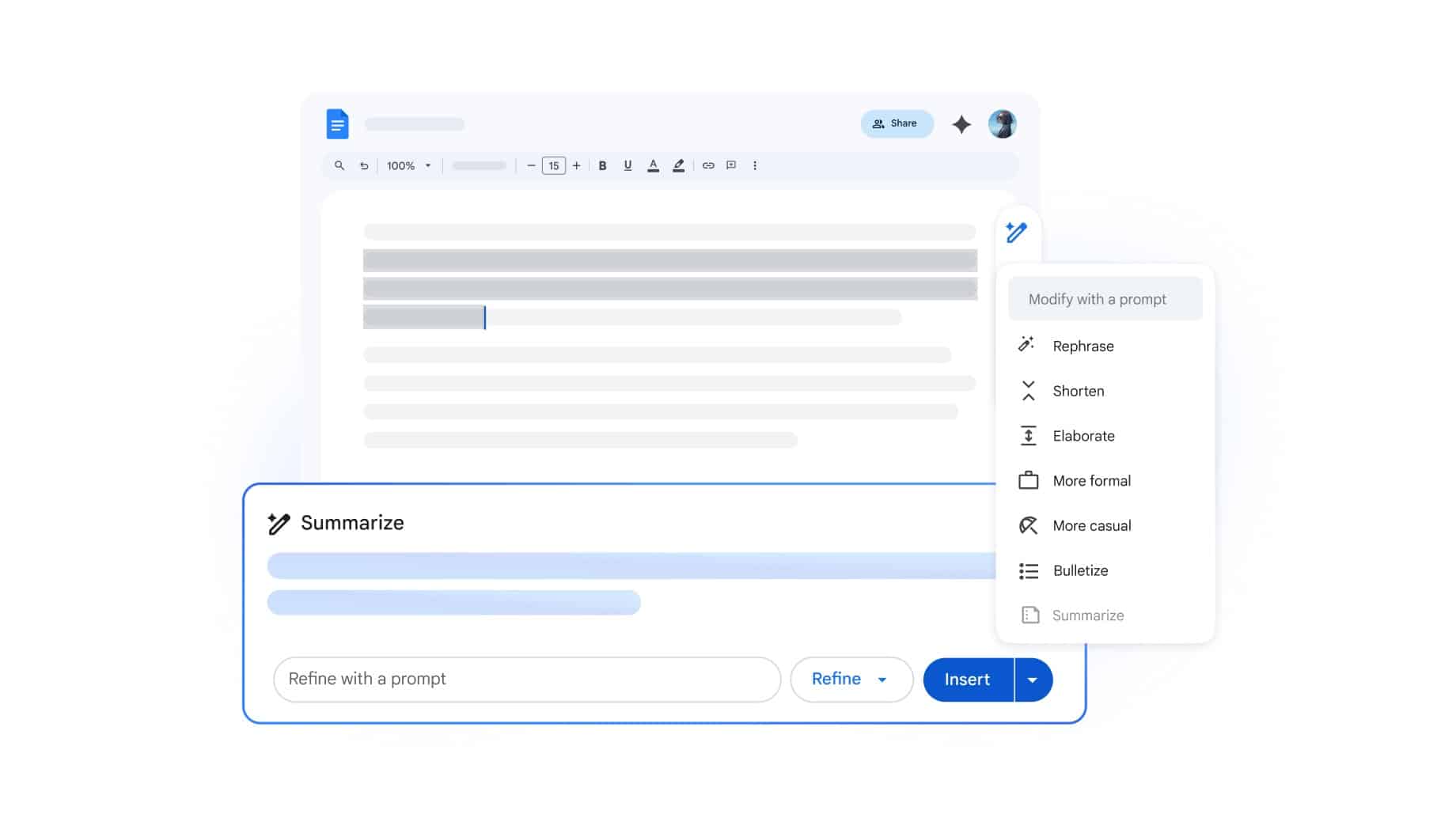The image size is (1456, 818).
Task: Open the text color picker
Action: tap(653, 166)
